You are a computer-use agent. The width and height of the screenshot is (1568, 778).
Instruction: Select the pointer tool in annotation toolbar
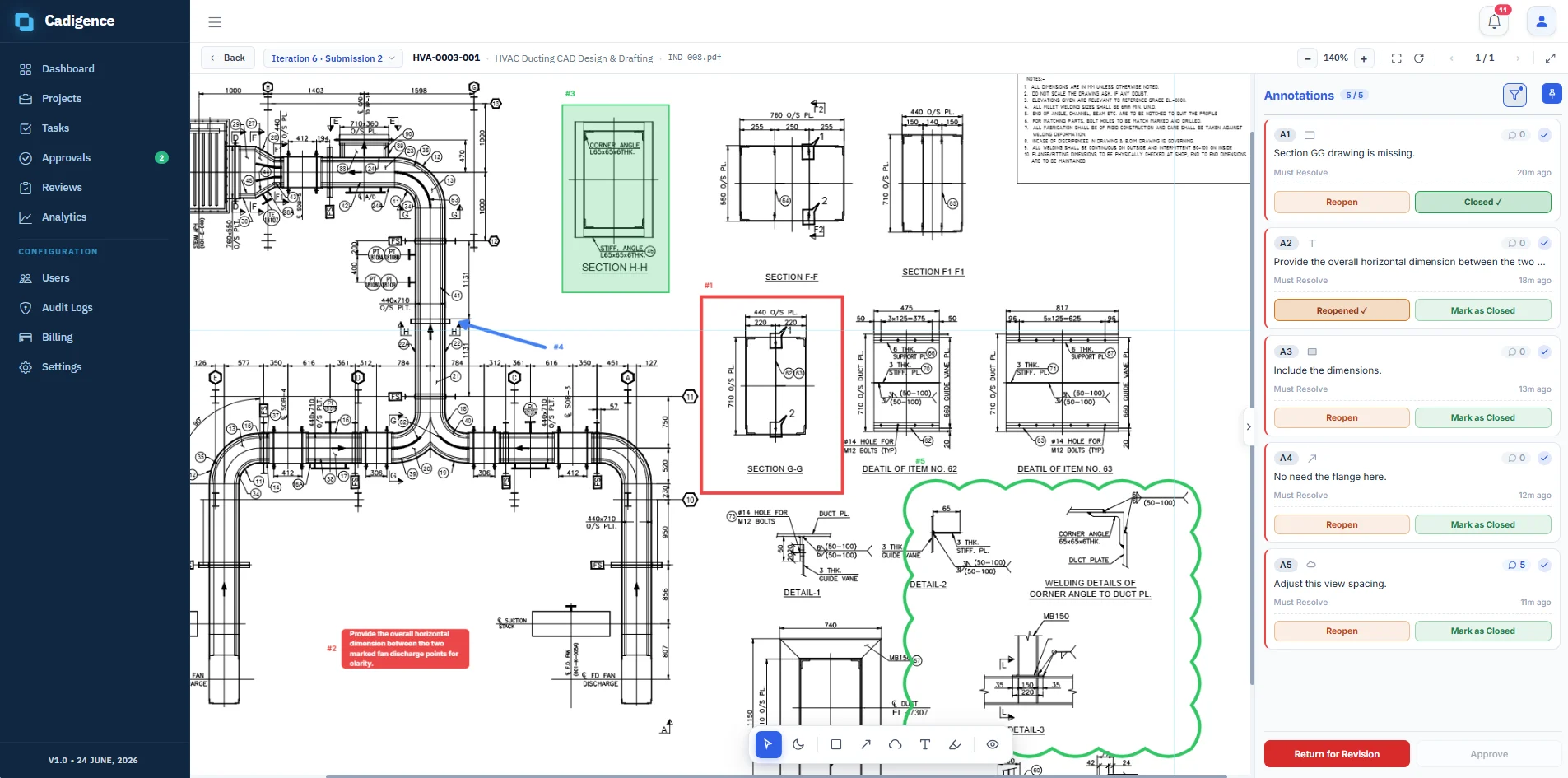click(768, 744)
